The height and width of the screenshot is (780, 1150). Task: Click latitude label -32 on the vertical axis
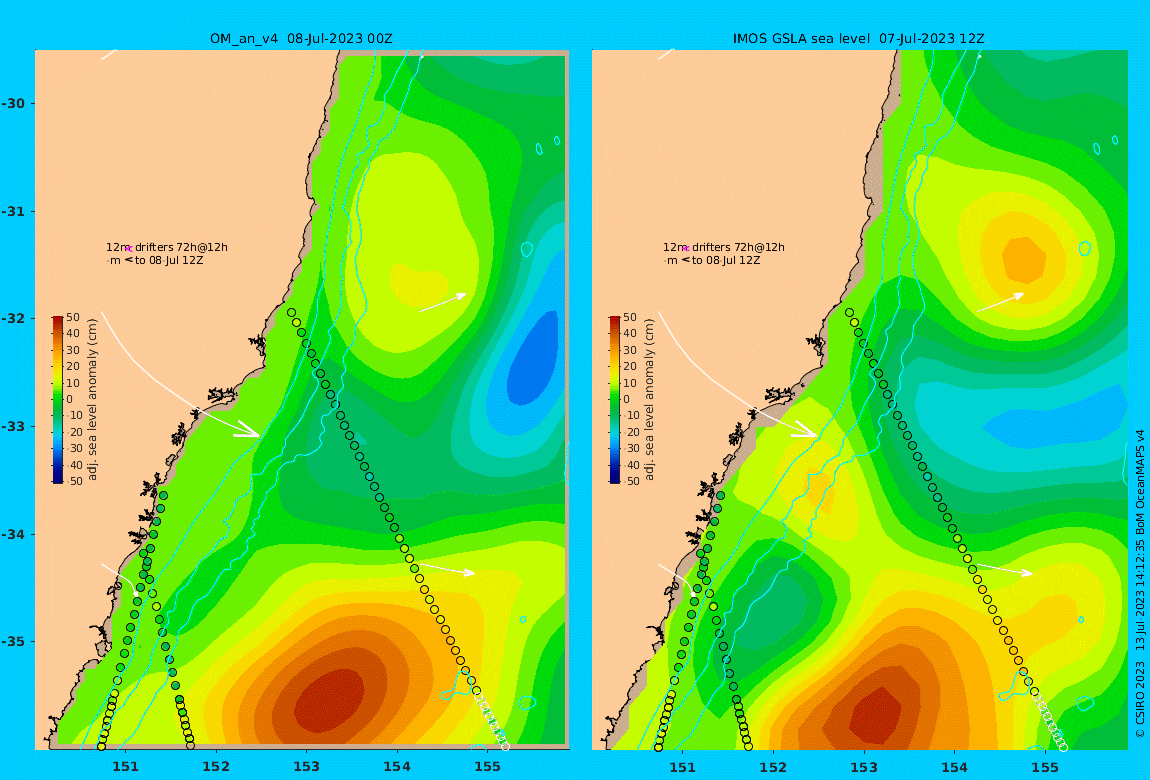13,318
